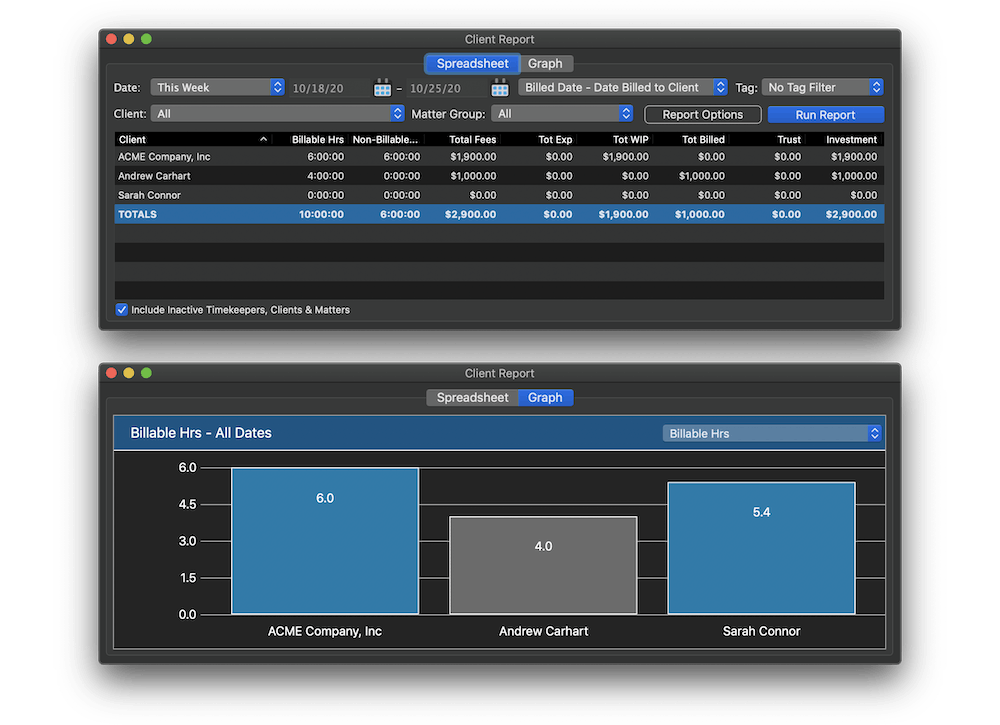Open the end date calendar picker icon

[x=500, y=87]
